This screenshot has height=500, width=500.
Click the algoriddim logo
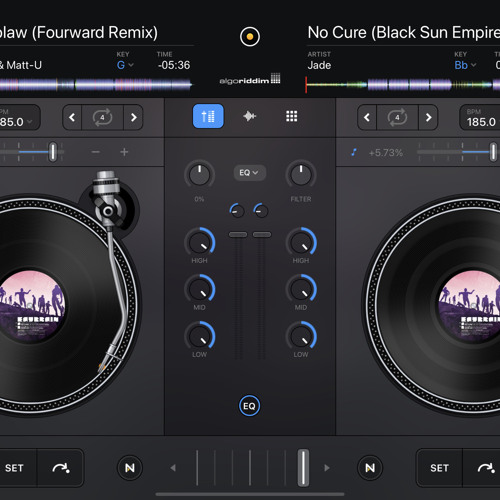[250, 79]
